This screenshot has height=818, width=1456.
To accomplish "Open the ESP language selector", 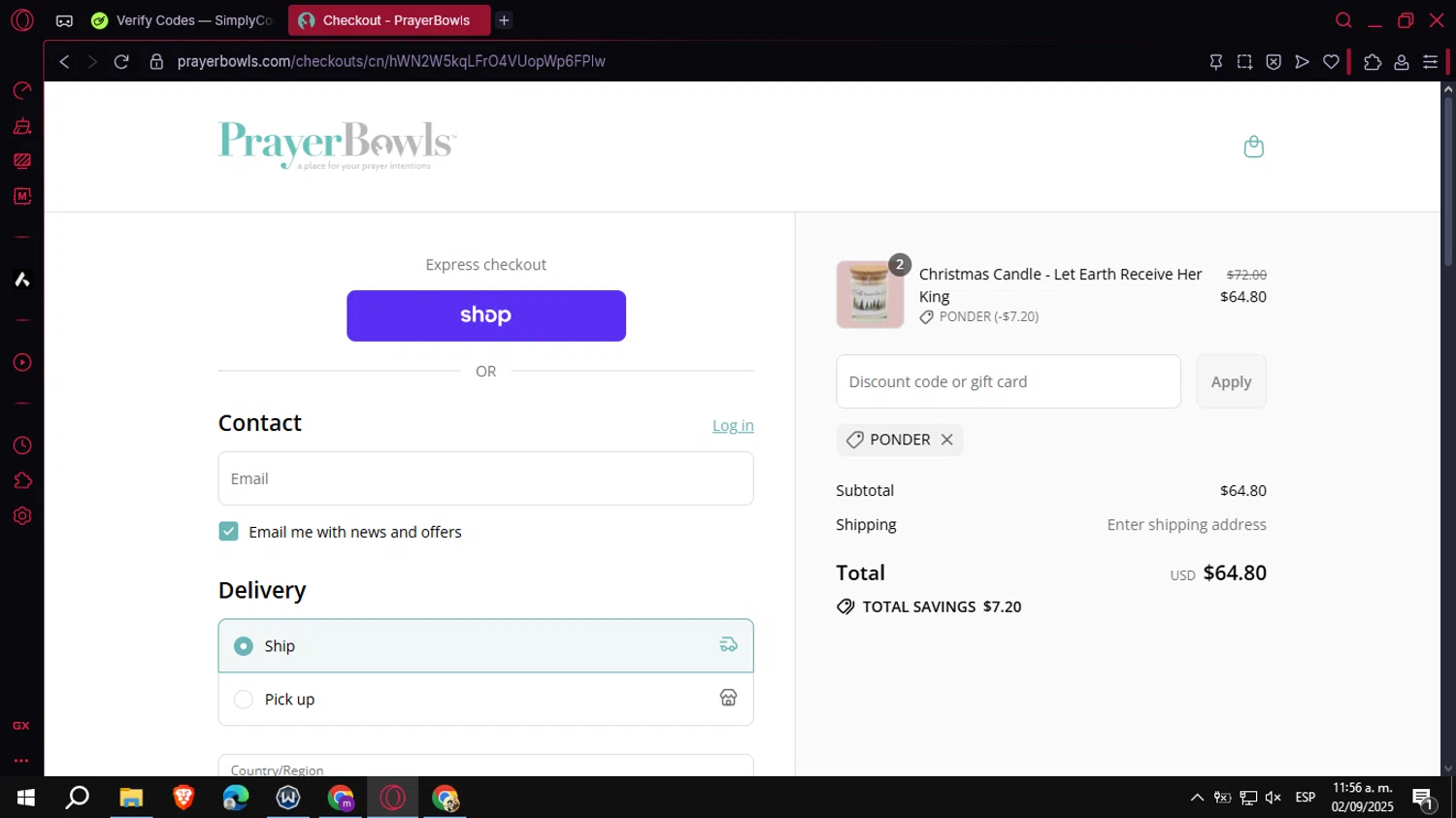I will (1306, 798).
